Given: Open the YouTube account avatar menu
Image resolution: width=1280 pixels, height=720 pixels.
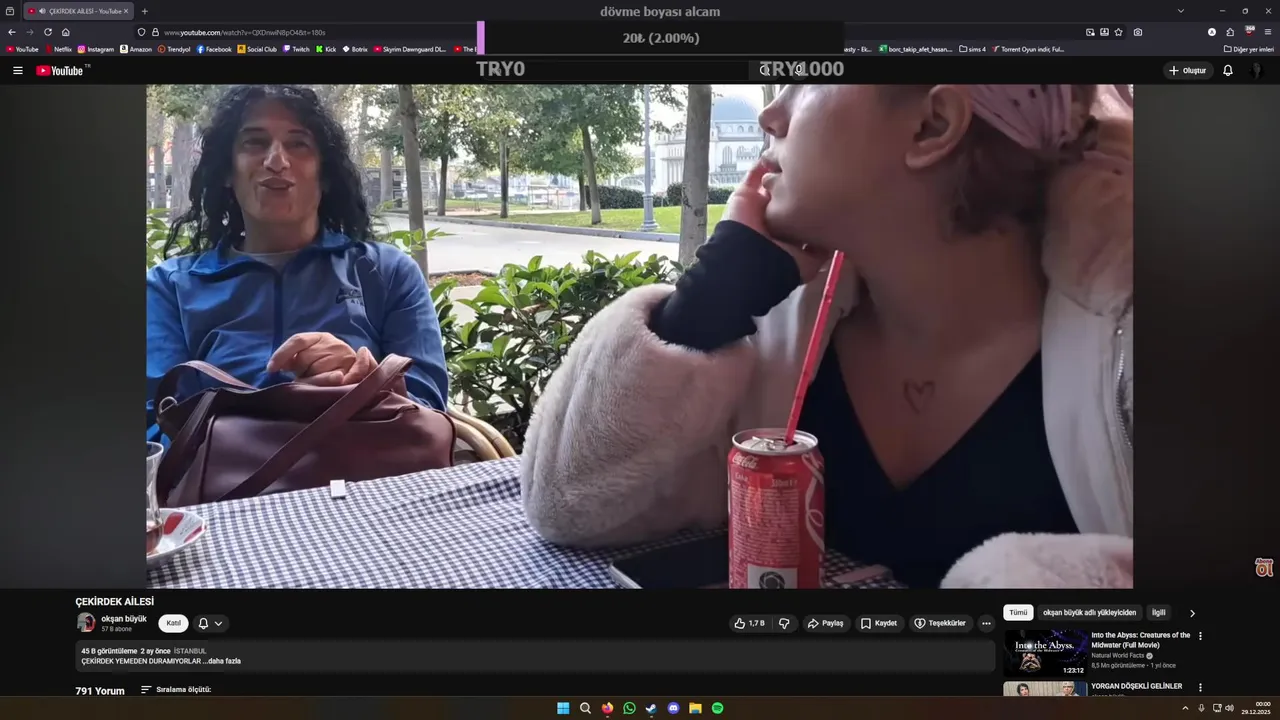Looking at the screenshot, I should click(x=1256, y=71).
